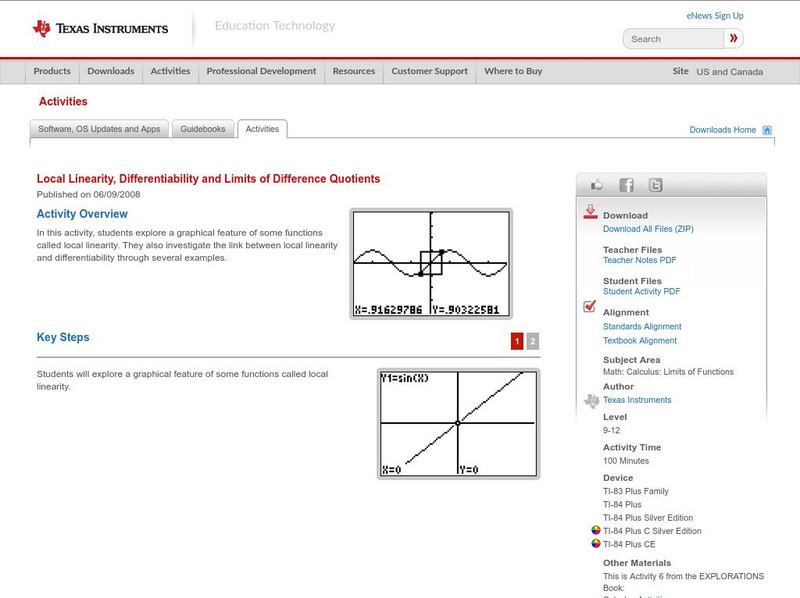
Task: Share activity via the Facebook icon
Action: pyautogui.click(x=626, y=185)
